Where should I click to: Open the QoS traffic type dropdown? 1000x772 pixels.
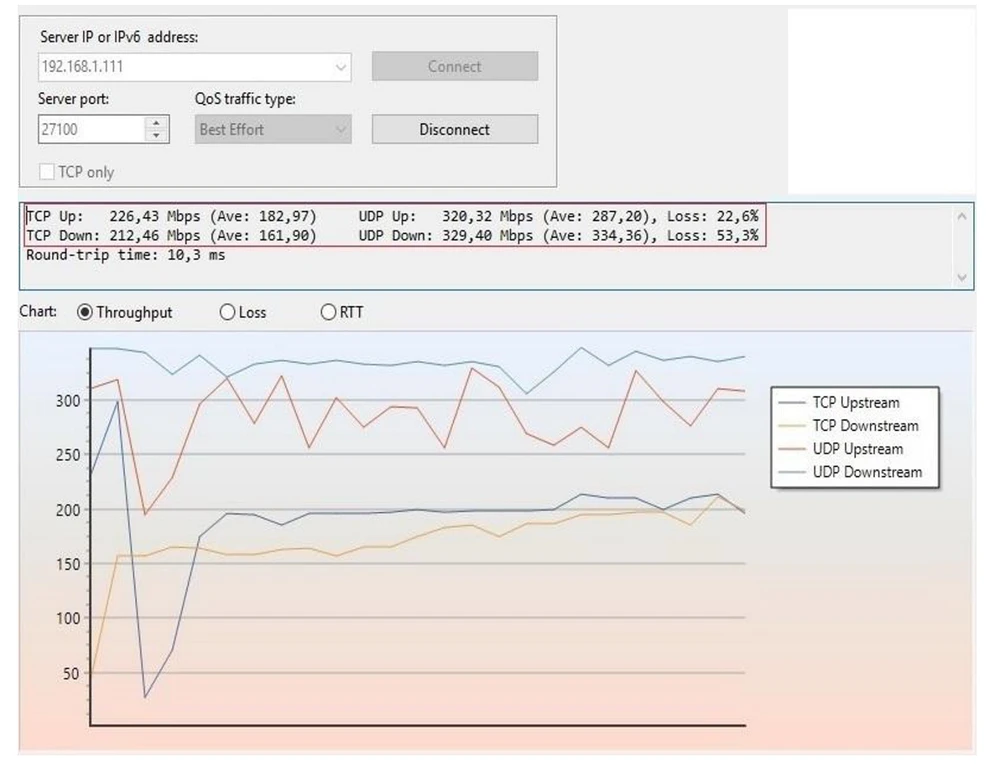(273, 129)
